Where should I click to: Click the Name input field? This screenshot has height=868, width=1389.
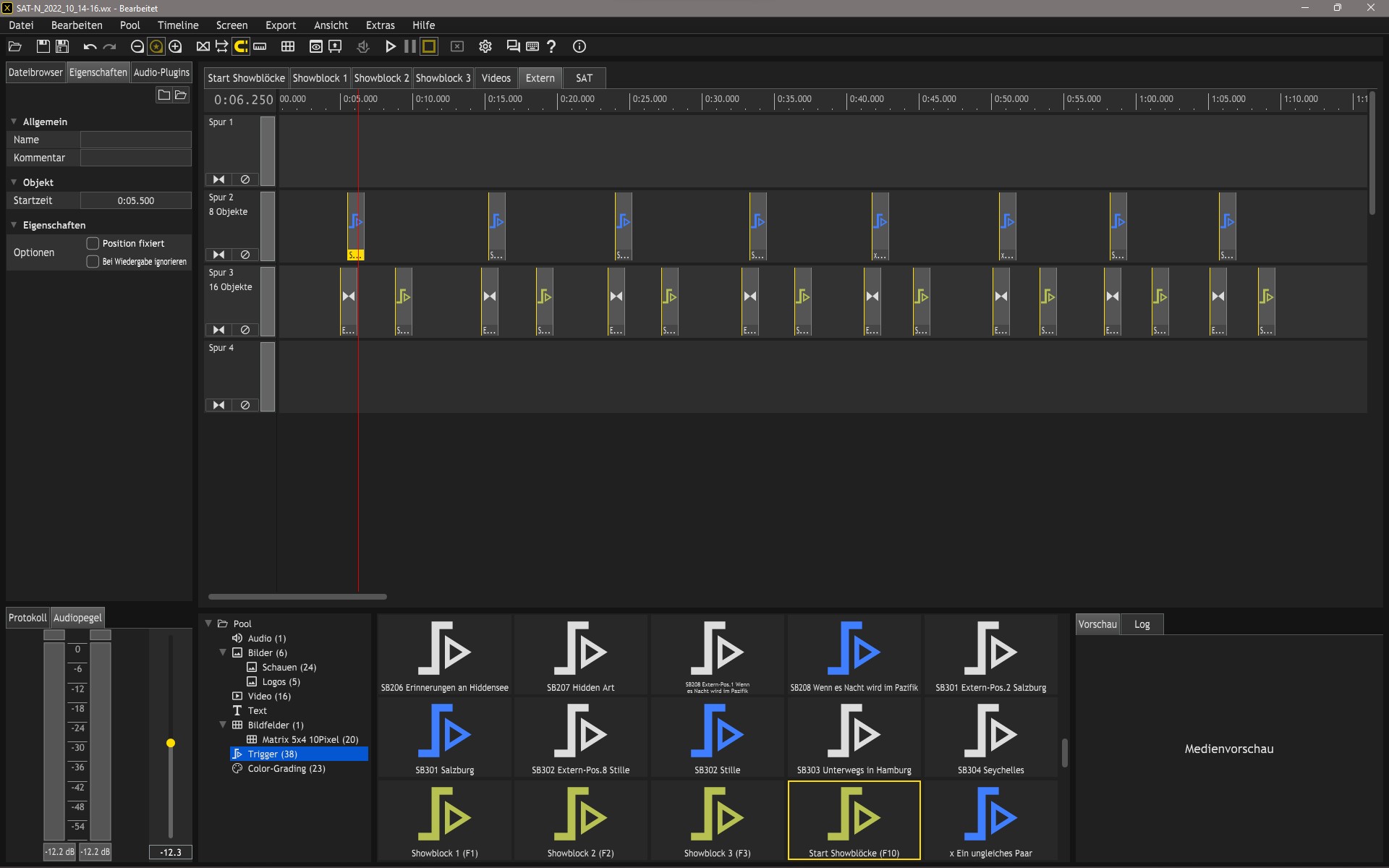[x=135, y=140]
